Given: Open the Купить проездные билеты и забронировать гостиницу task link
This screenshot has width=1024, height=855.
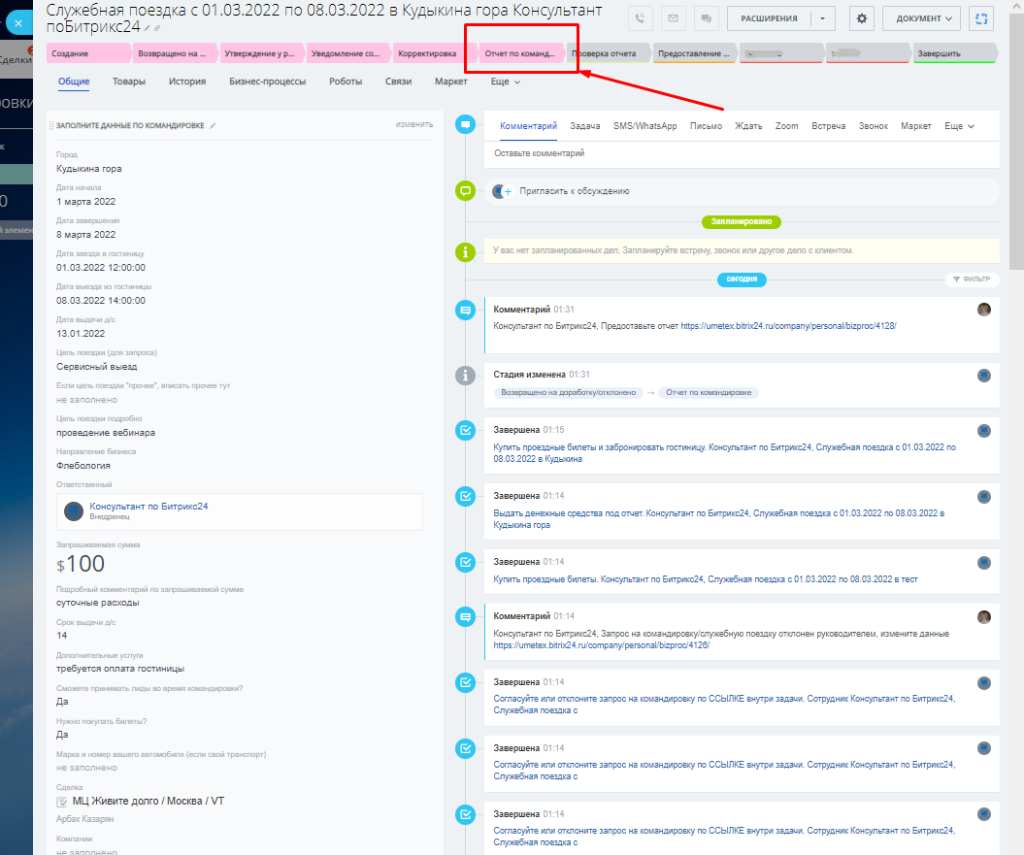Looking at the screenshot, I should [724, 453].
